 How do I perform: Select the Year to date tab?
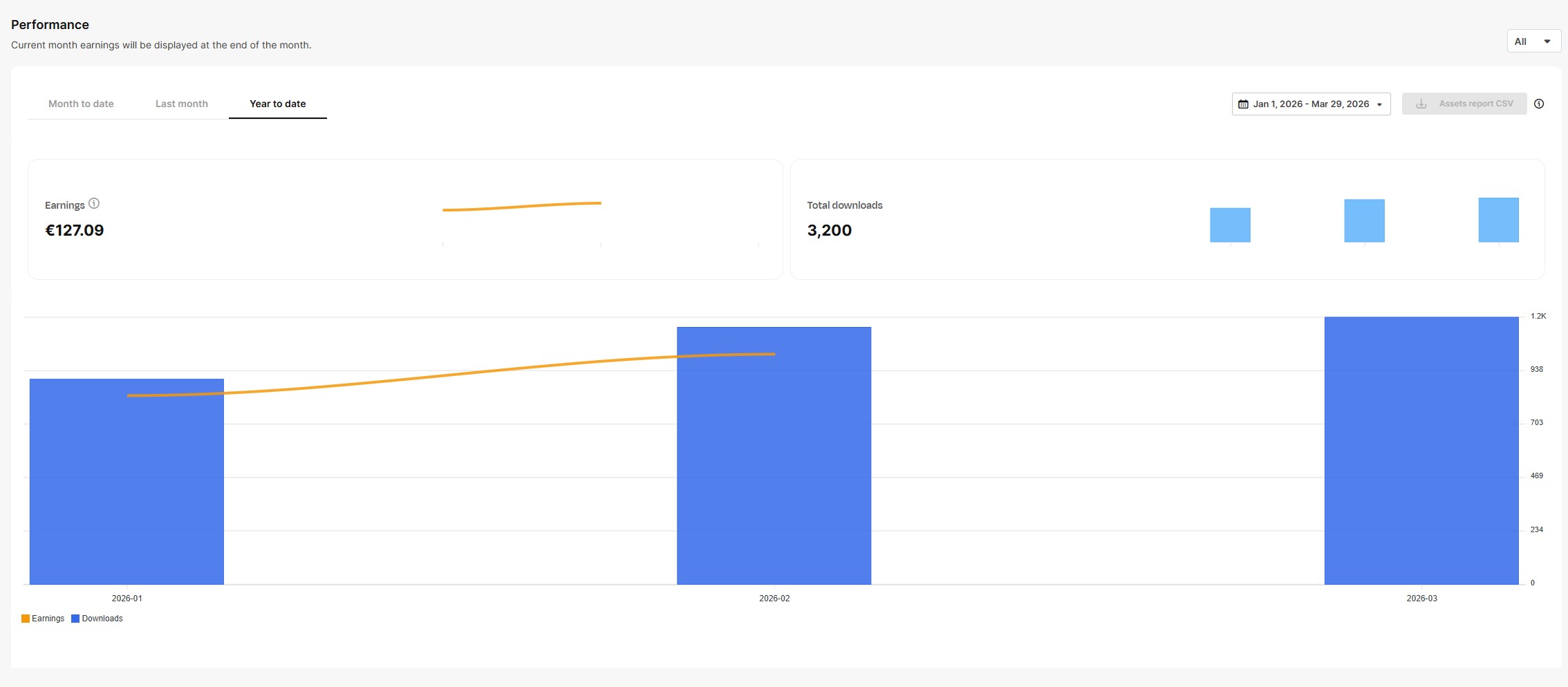tap(278, 104)
